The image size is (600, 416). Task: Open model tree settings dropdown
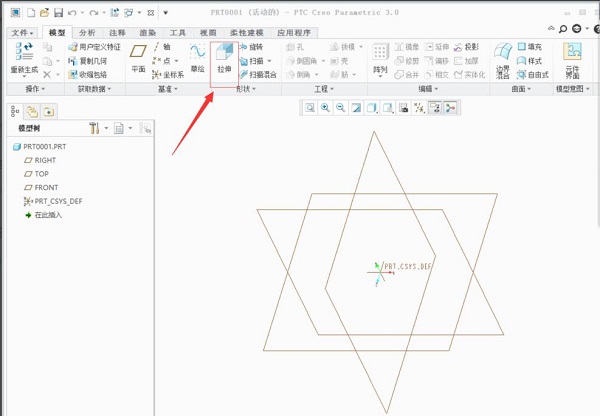click(x=97, y=128)
